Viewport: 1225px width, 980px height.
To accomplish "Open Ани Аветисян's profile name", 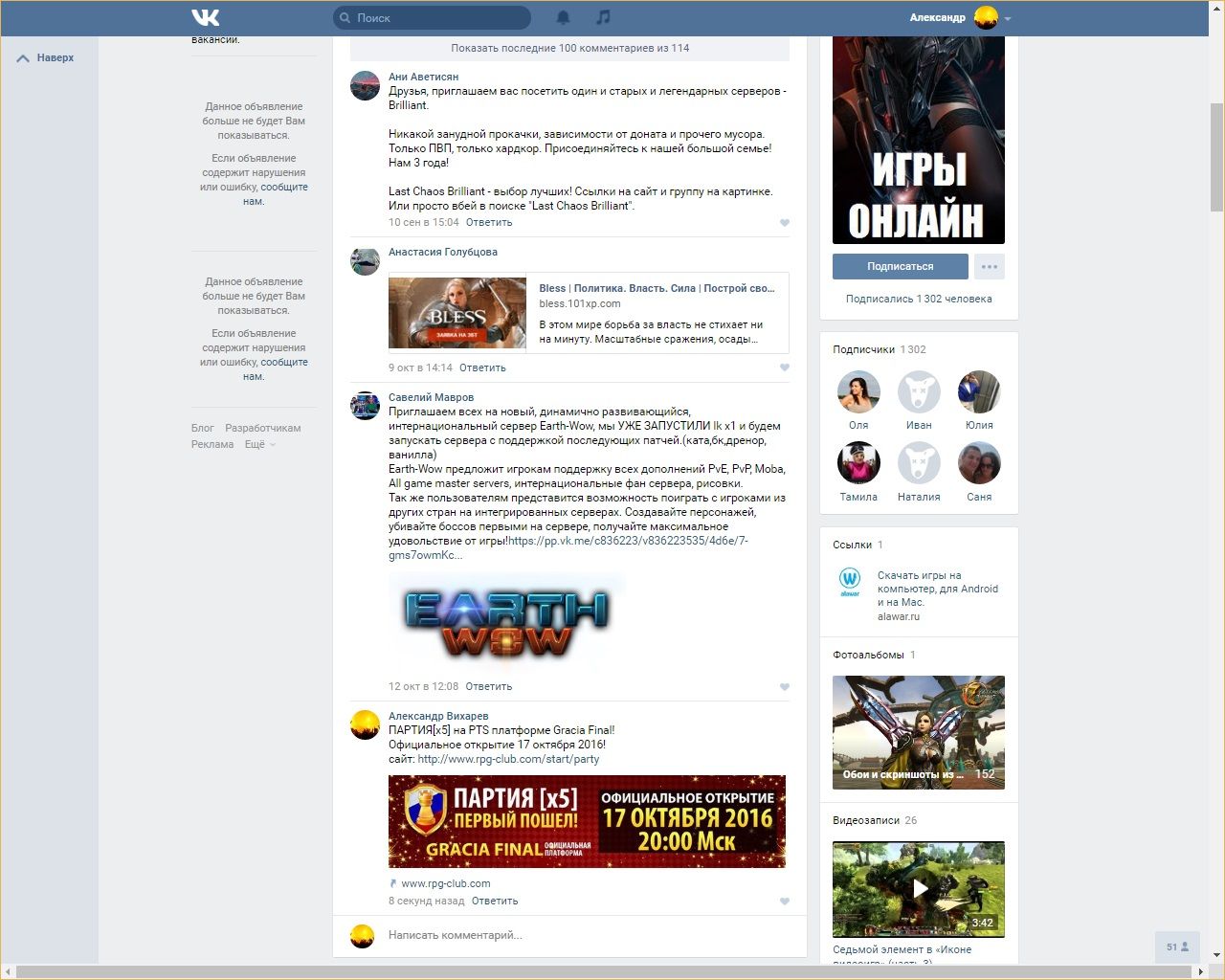I will 423,77.
